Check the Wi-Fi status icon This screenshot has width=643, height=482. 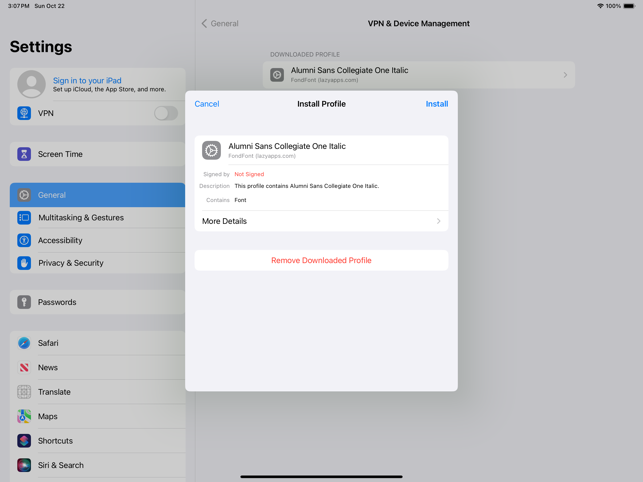click(x=600, y=6)
